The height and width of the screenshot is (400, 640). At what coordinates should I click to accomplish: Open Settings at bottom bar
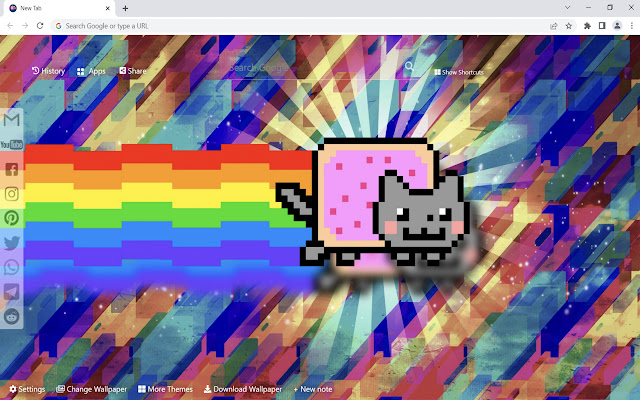(27, 389)
